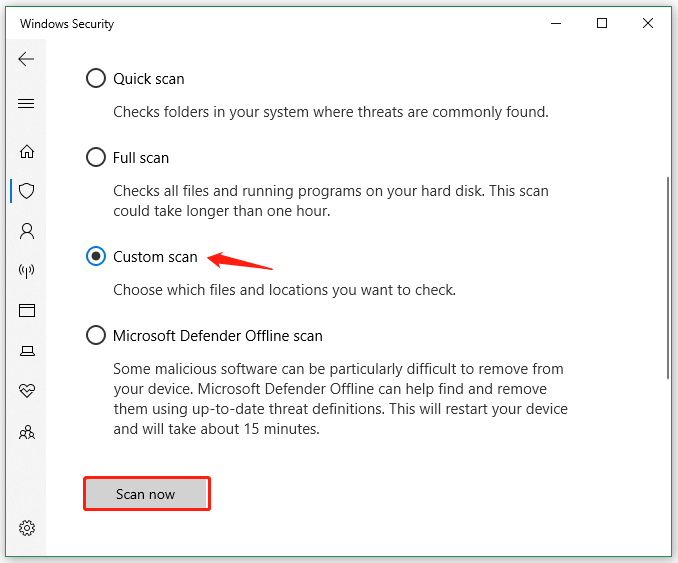The width and height of the screenshot is (678, 563).
Task: Open Family options people icon
Action: coord(27,432)
